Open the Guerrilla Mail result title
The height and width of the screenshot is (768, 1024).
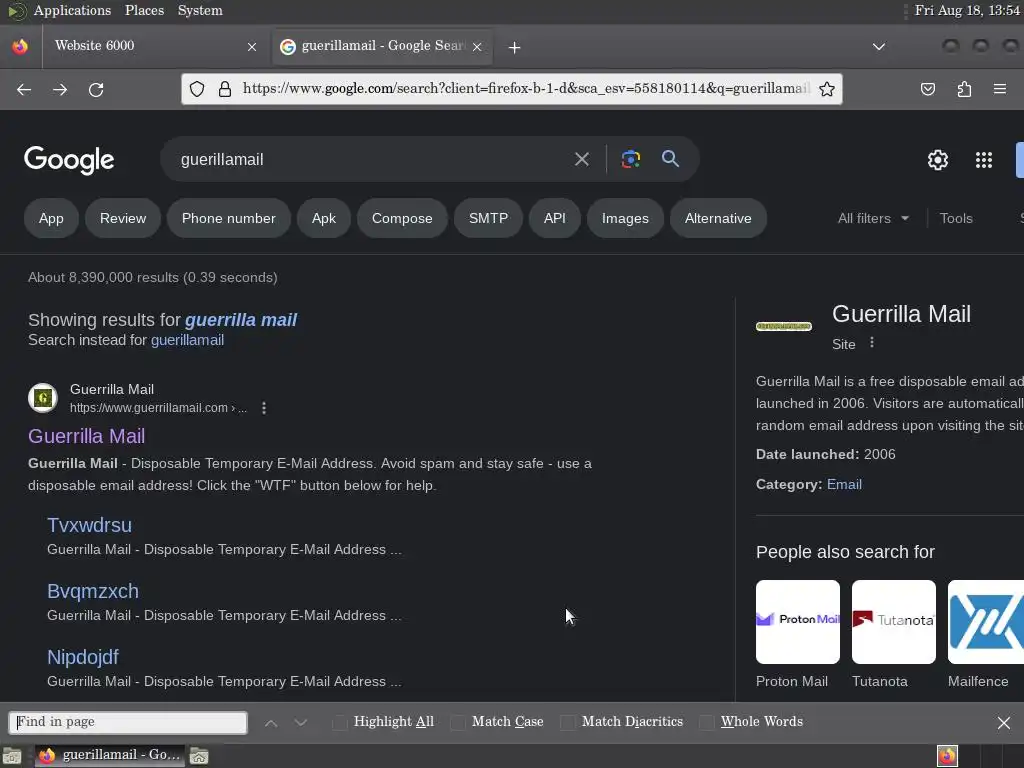(x=86, y=436)
